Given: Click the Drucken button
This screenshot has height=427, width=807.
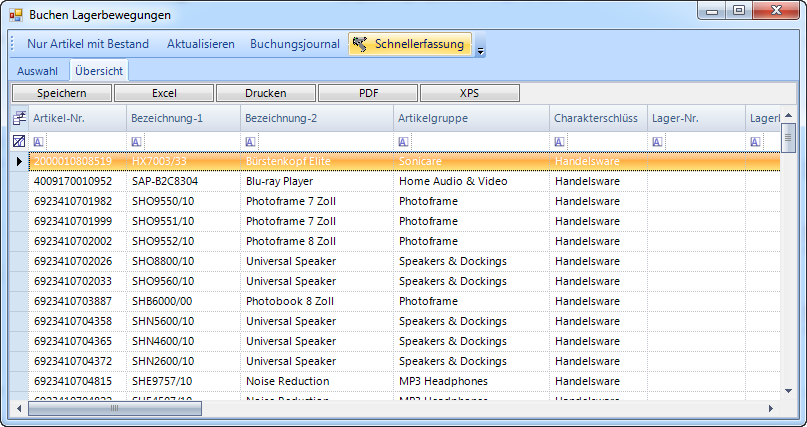Looking at the screenshot, I should click(x=266, y=93).
